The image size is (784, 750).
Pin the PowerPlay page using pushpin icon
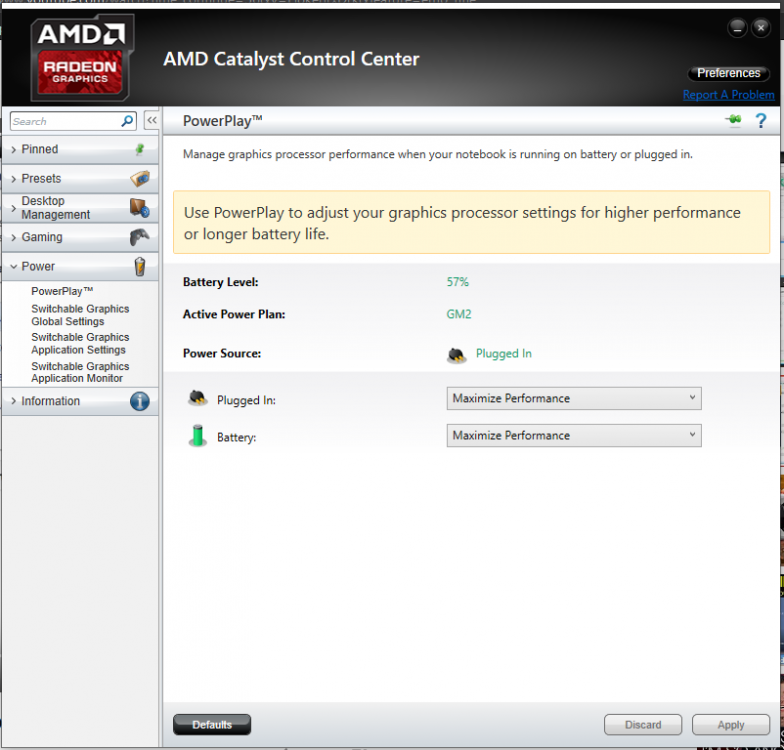tap(734, 120)
